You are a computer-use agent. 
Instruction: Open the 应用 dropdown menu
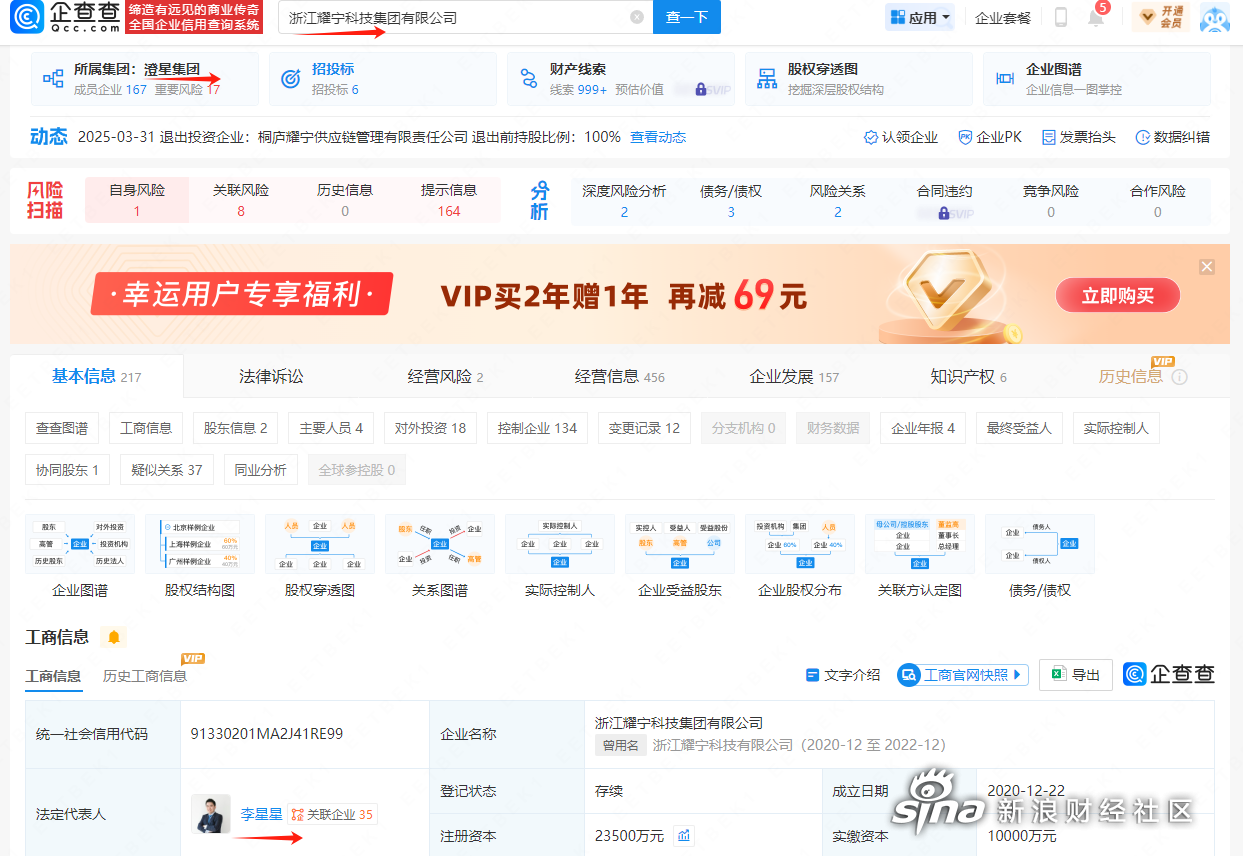[x=920, y=17]
